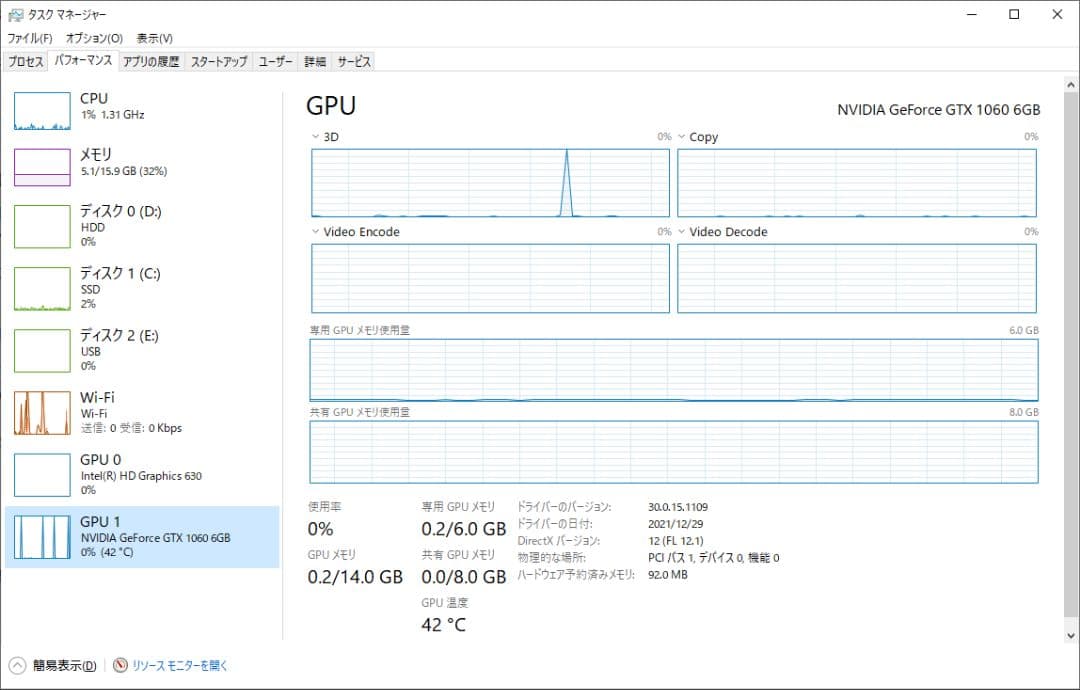The height and width of the screenshot is (690, 1080).
Task: Open the Copy engine dropdown
Action: (x=683, y=136)
